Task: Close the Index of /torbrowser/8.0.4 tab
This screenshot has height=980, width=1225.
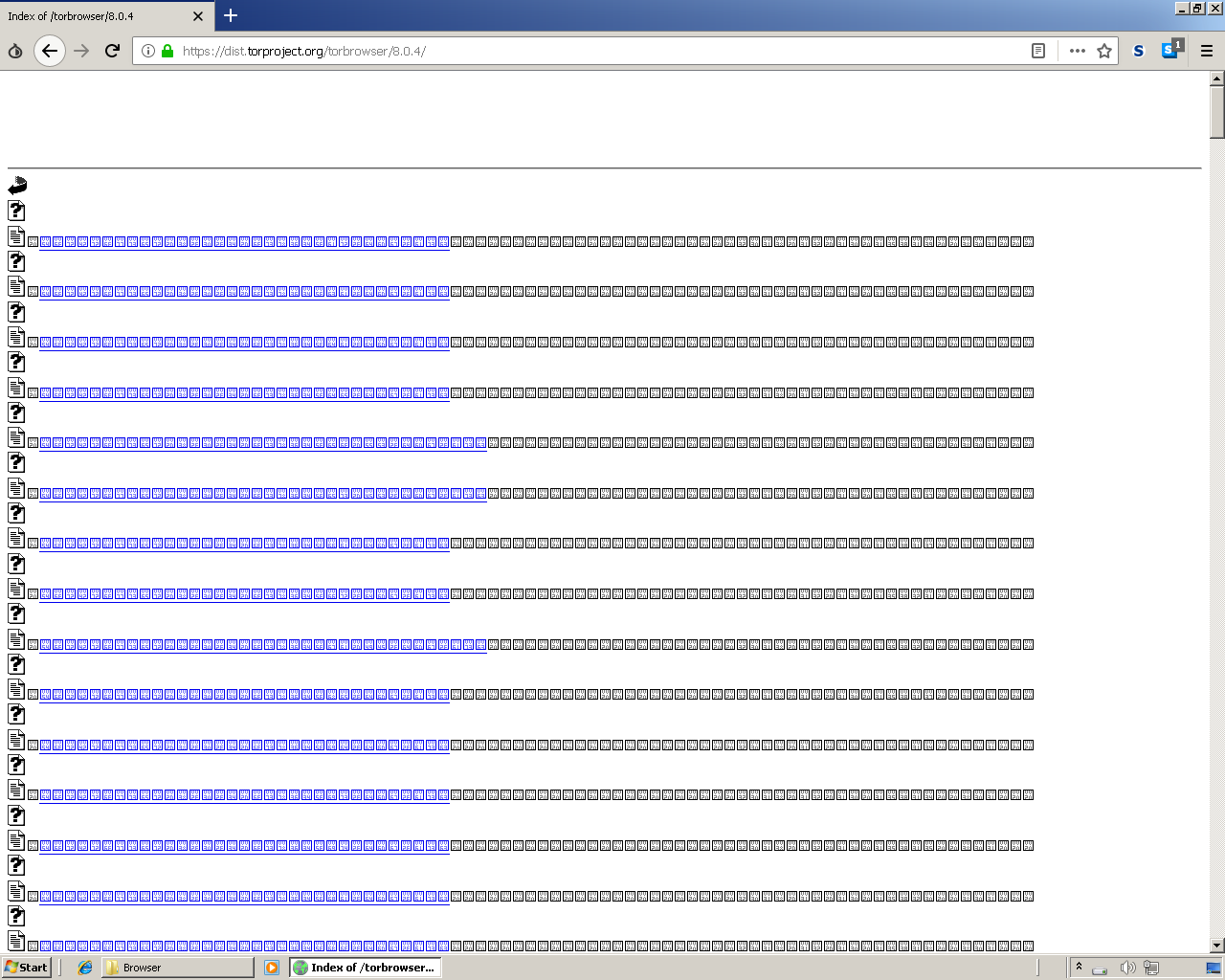Action: tap(198, 16)
